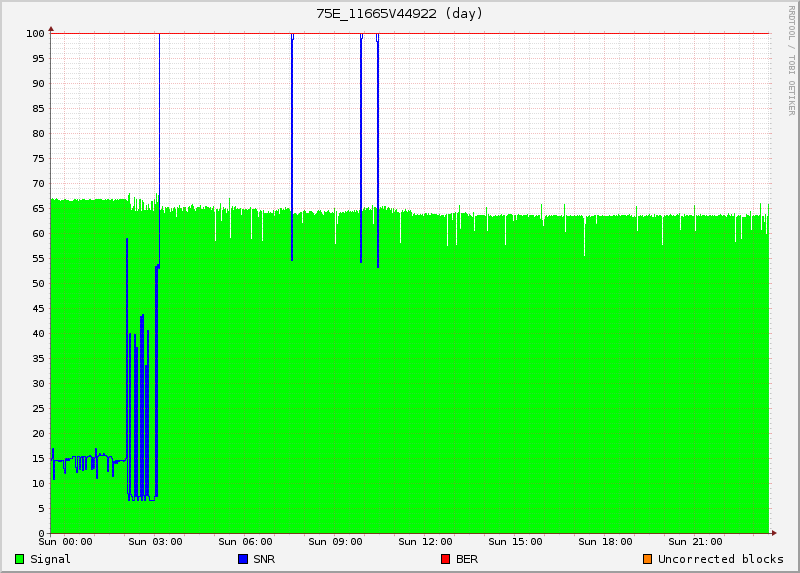The width and height of the screenshot is (800, 573).
Task: Click the '40' value on the y-axis
Action: coord(38,334)
